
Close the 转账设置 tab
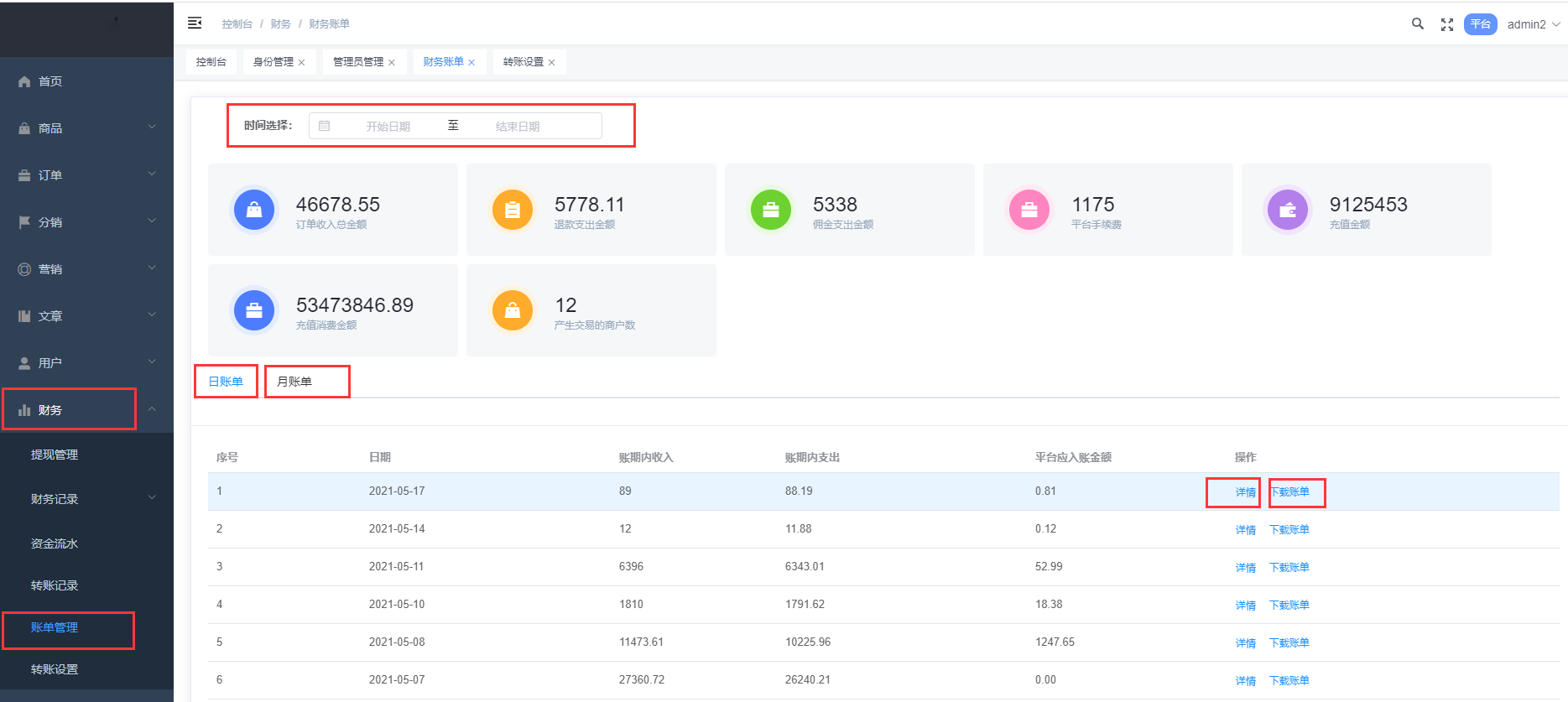coord(551,63)
